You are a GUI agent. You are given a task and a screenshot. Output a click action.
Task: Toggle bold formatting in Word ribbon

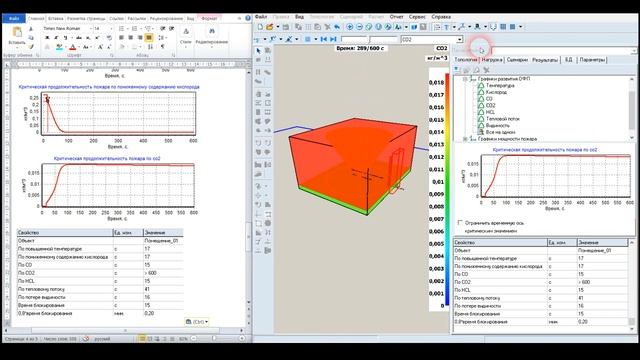click(47, 38)
